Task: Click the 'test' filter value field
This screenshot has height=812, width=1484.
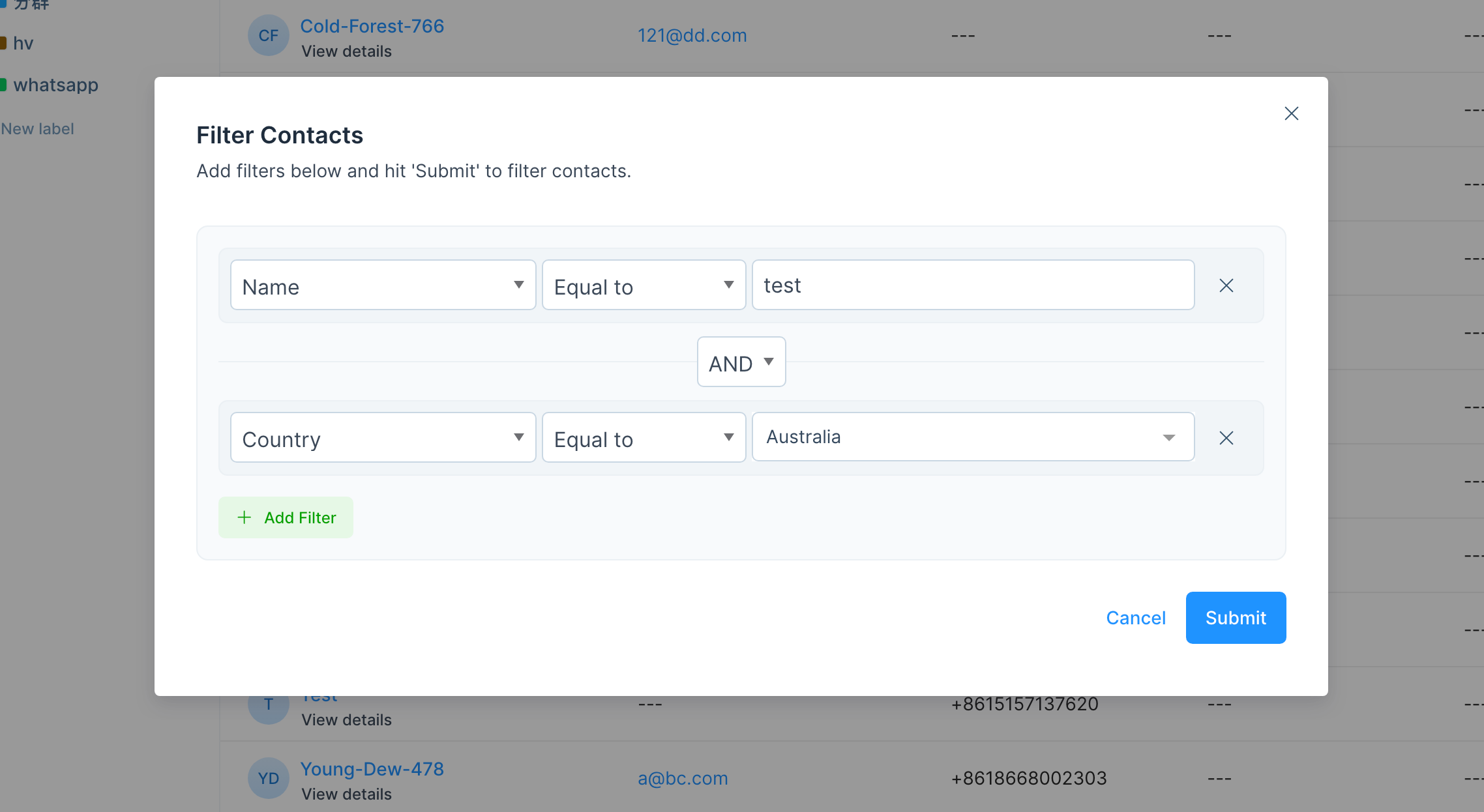Action: pos(973,285)
